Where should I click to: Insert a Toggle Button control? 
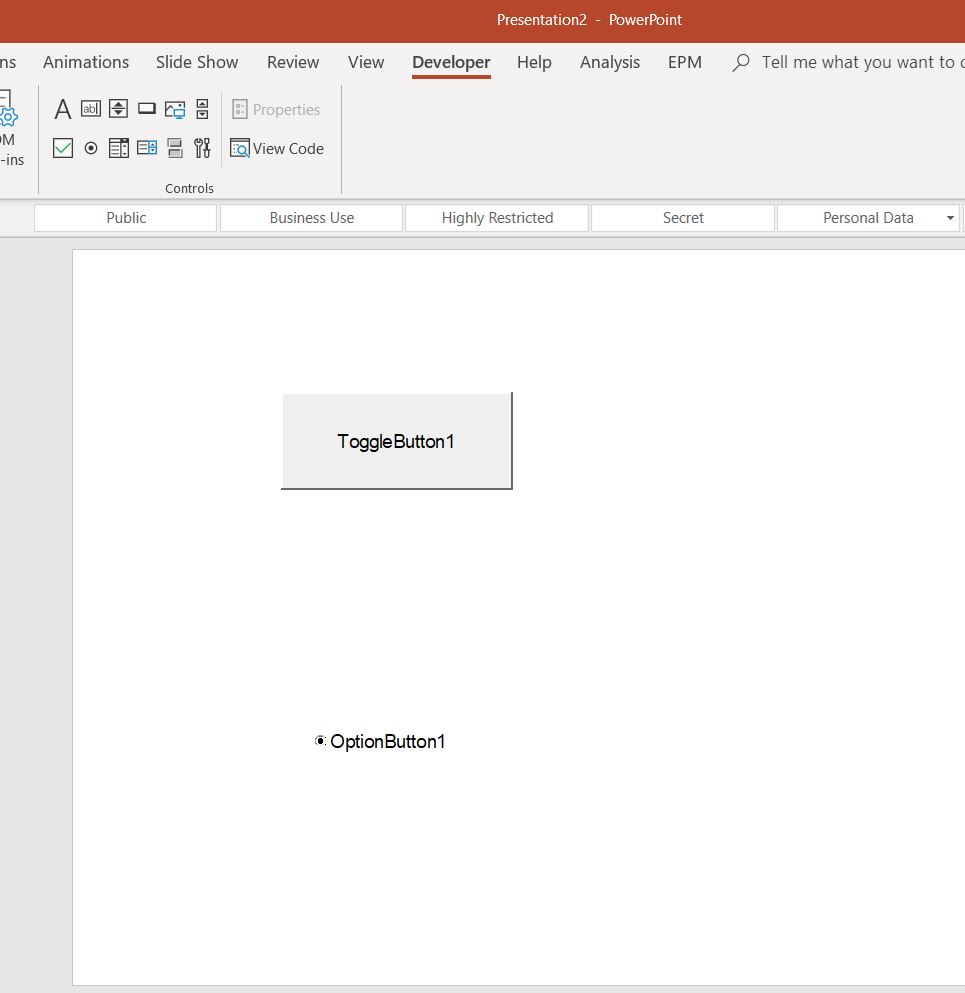tap(175, 148)
